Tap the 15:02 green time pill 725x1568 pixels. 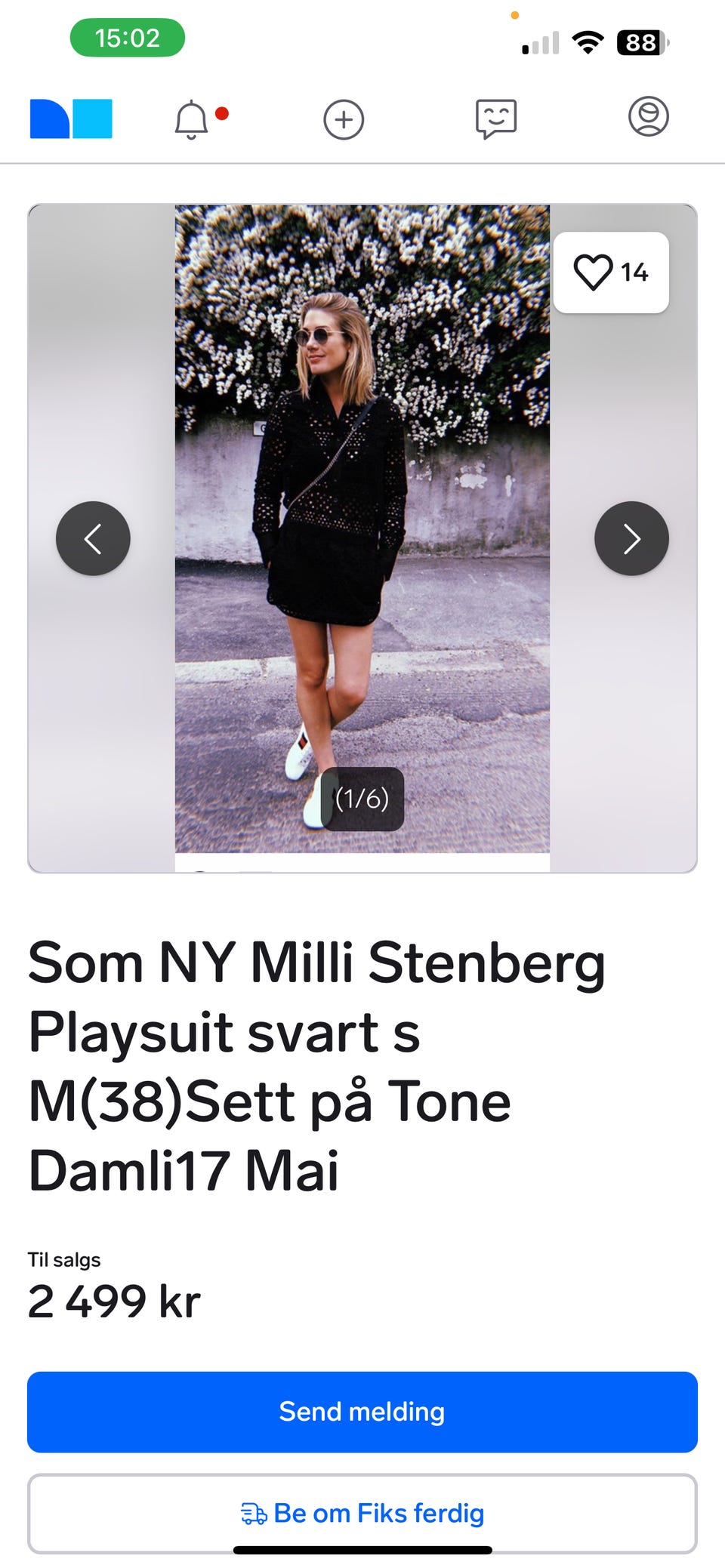(128, 38)
